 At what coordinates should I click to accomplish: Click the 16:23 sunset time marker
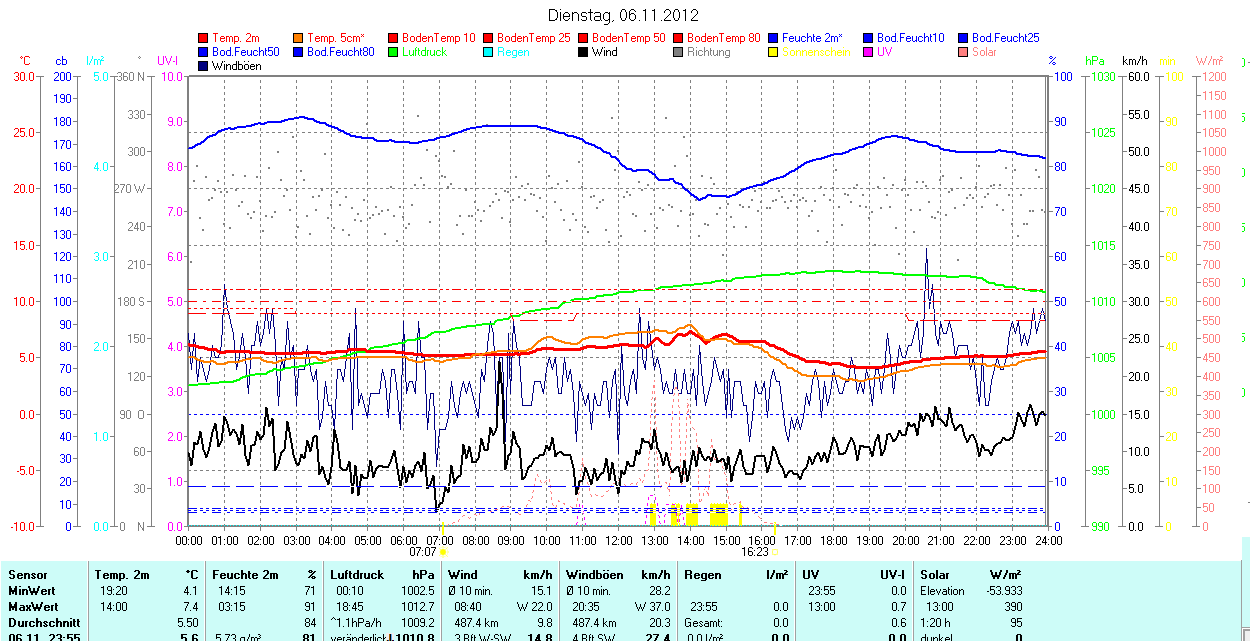click(x=753, y=551)
